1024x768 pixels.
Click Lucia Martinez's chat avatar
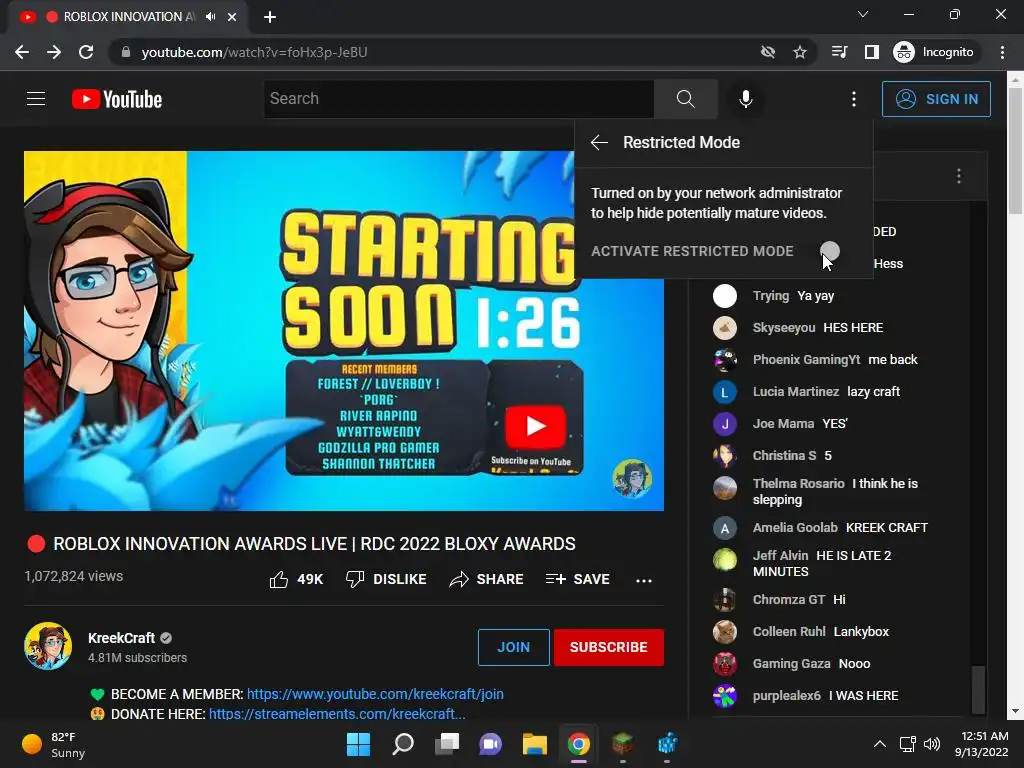click(x=725, y=392)
